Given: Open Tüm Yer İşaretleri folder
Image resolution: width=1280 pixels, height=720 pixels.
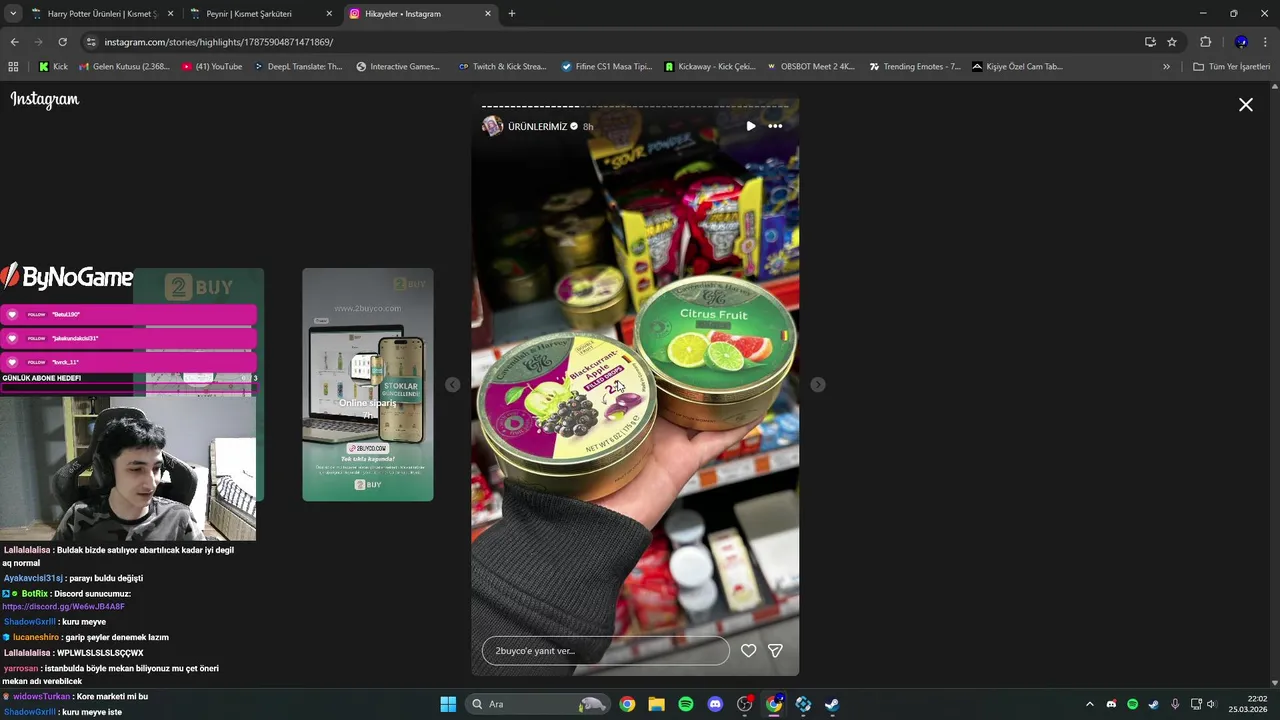Looking at the screenshot, I should [x=1231, y=67].
